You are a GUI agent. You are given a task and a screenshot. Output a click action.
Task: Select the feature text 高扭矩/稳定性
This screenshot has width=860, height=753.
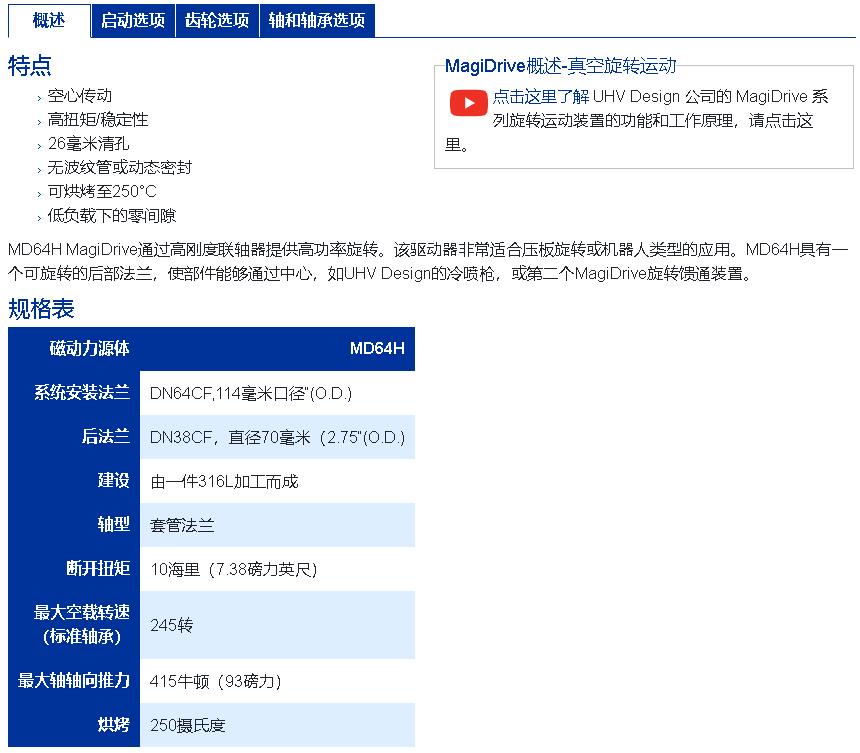pos(98,120)
